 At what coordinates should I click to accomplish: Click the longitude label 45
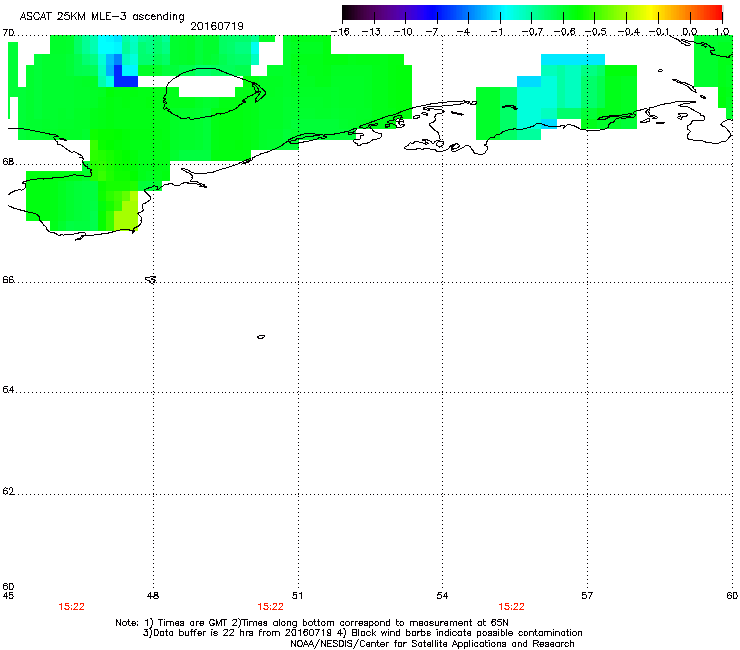pyautogui.click(x=8, y=596)
